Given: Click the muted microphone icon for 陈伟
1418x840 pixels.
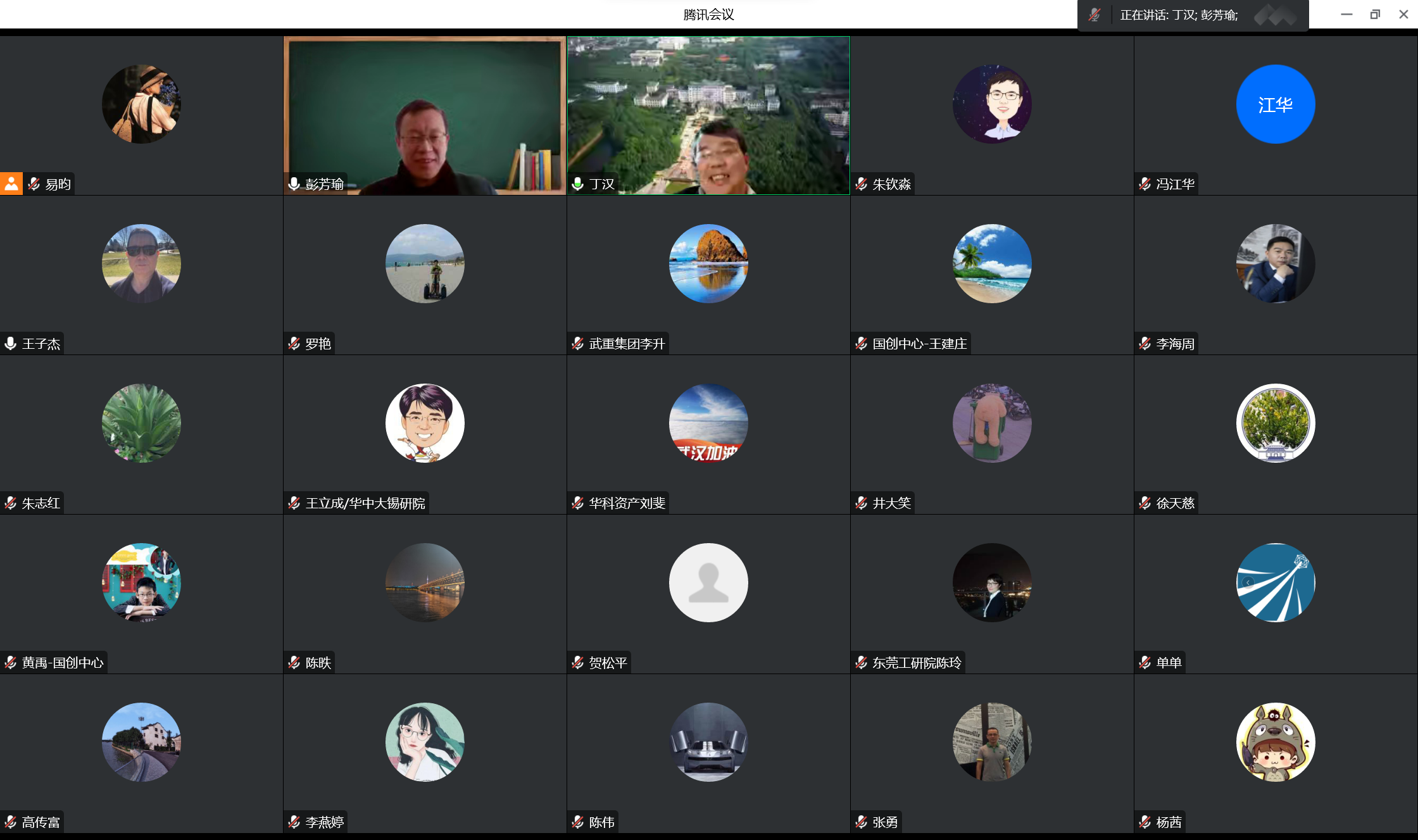Looking at the screenshot, I should [577, 822].
